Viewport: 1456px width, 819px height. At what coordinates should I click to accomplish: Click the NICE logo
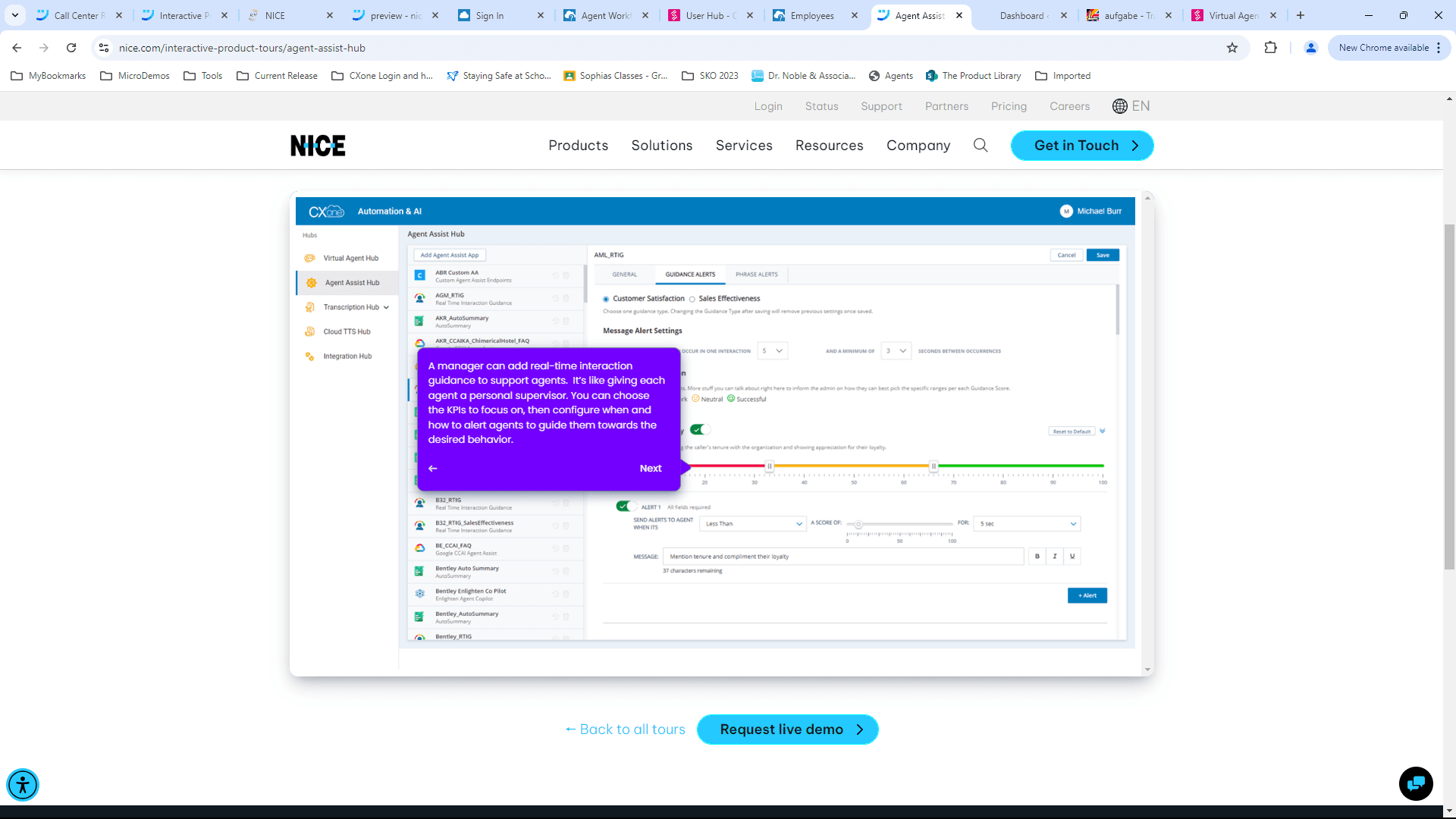point(318,146)
